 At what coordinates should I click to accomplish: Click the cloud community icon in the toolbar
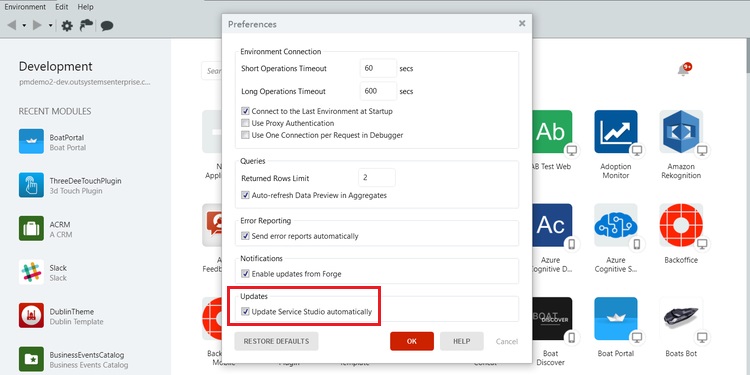click(x=87, y=25)
